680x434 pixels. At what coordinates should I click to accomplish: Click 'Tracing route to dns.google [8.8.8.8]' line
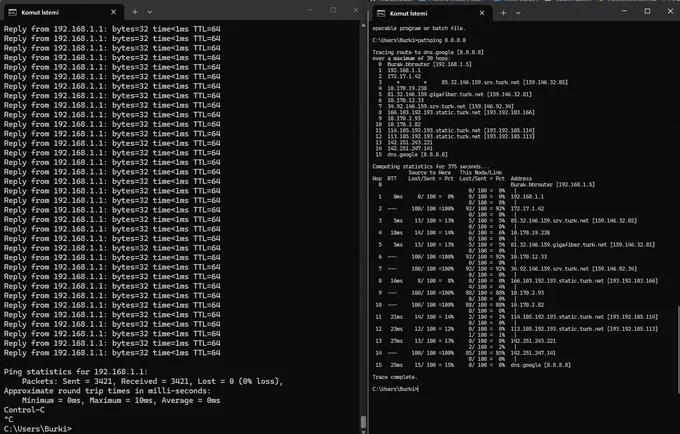(x=428, y=52)
